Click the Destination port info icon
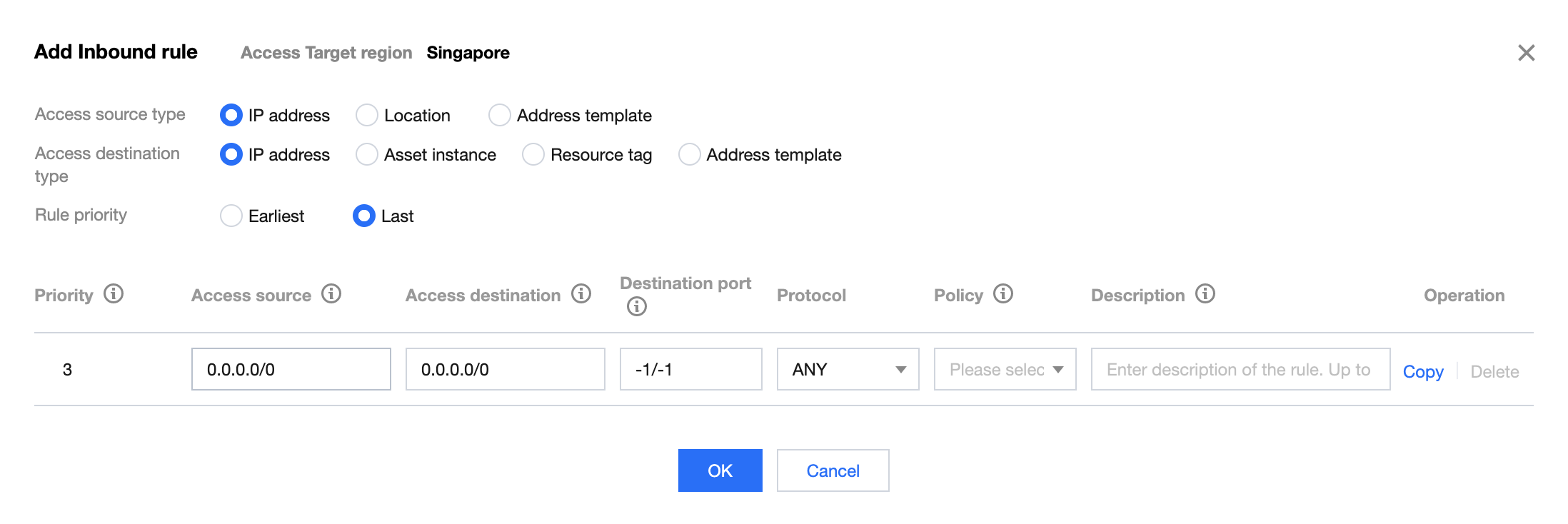The width and height of the screenshot is (1568, 524). [636, 306]
